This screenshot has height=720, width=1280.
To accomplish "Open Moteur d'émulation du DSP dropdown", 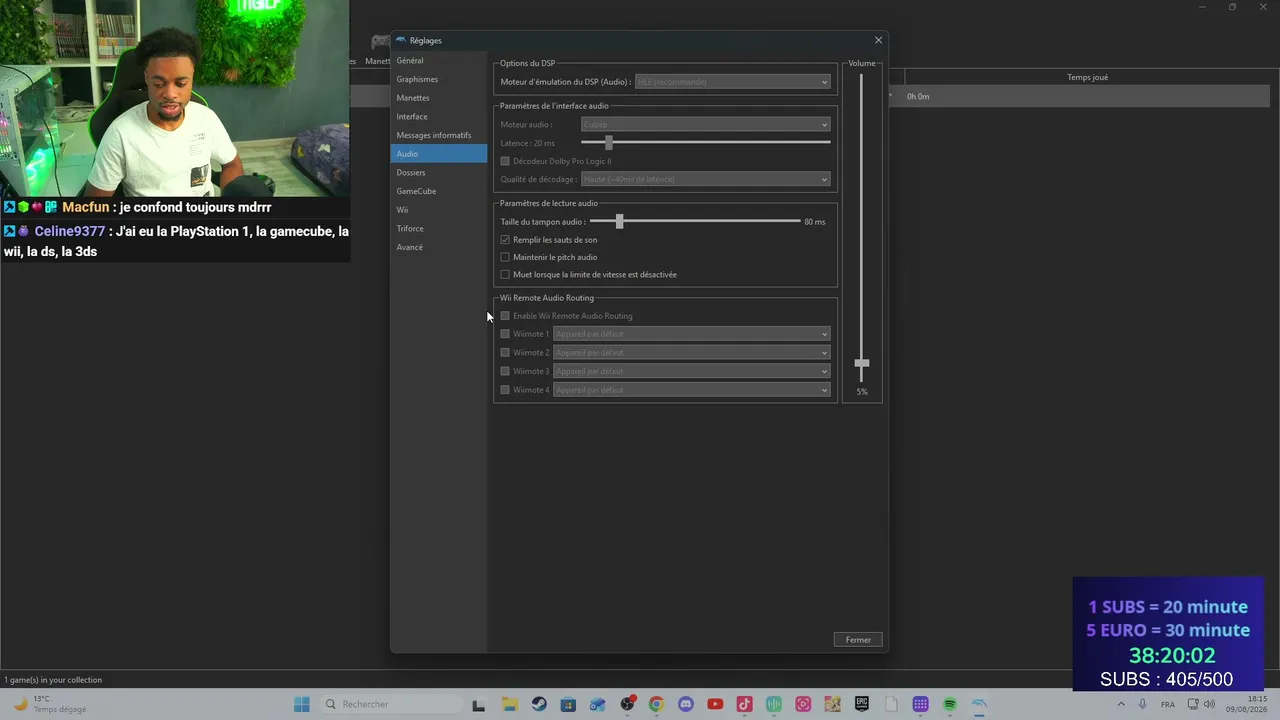I will (732, 82).
